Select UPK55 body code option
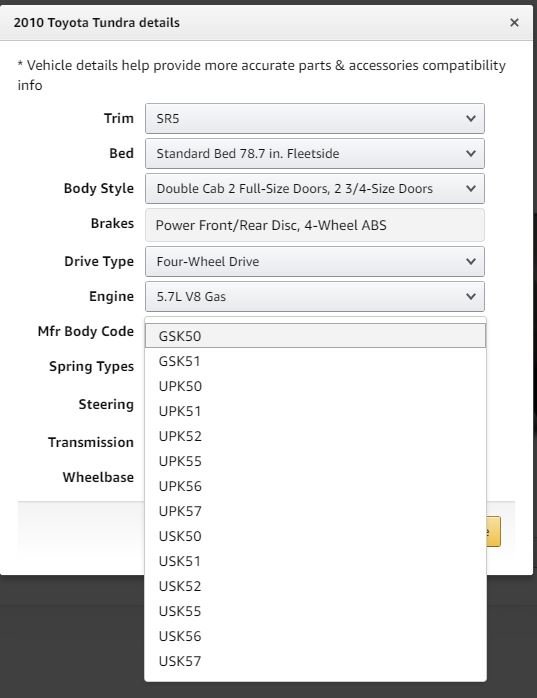Screen dimensions: 537x698 pyautogui.click(x=315, y=461)
